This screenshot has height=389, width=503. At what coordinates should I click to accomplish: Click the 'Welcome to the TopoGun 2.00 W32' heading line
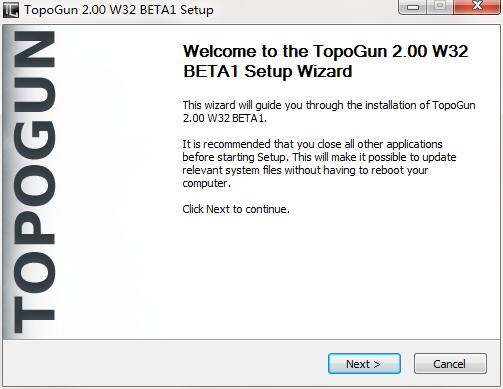(x=326, y=51)
